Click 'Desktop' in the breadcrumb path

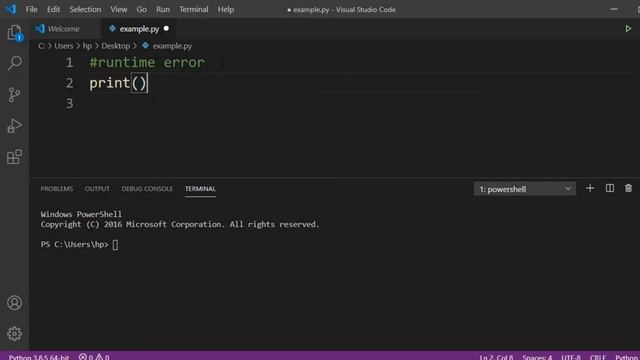(x=116, y=46)
